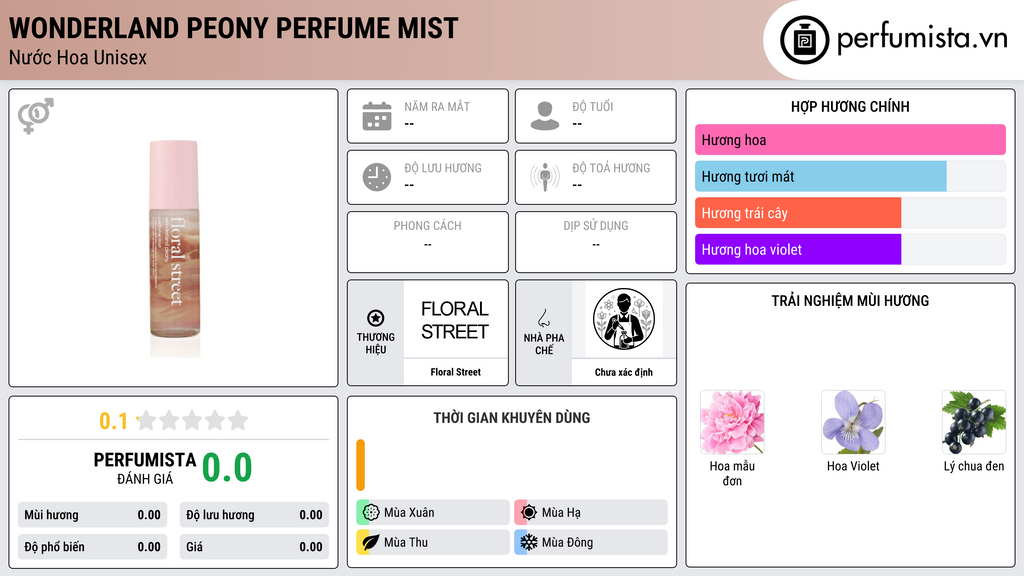Click the purple Hương hoa violet accord bar
The height and width of the screenshot is (576, 1024).
[x=797, y=249]
